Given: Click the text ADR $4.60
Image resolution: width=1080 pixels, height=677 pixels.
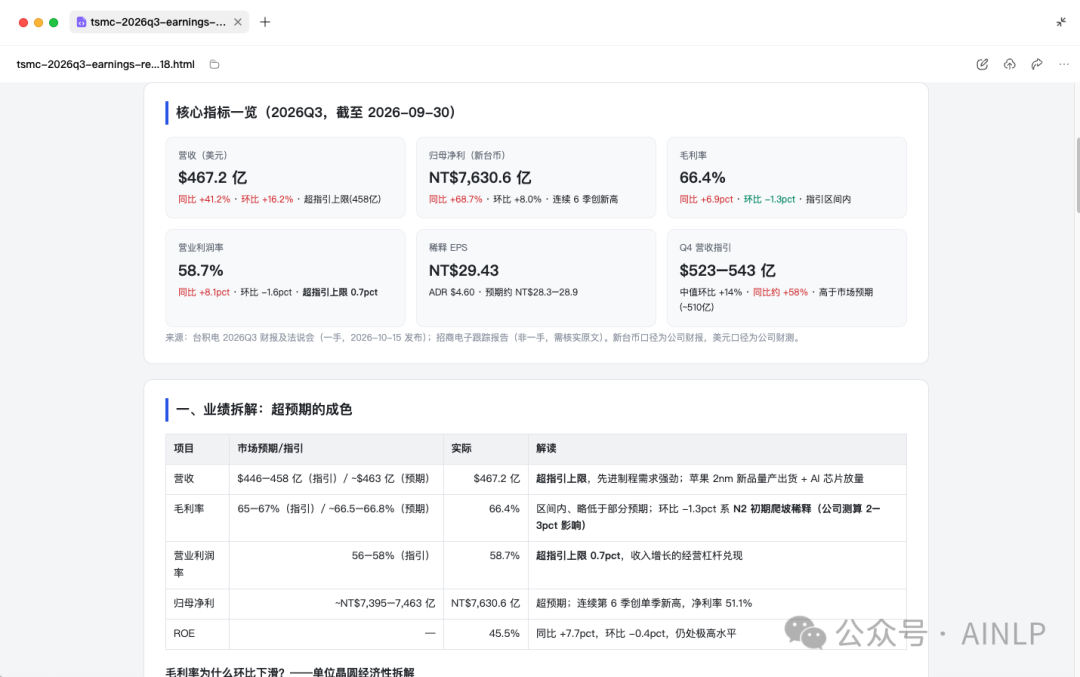Looking at the screenshot, I should click(x=451, y=292).
